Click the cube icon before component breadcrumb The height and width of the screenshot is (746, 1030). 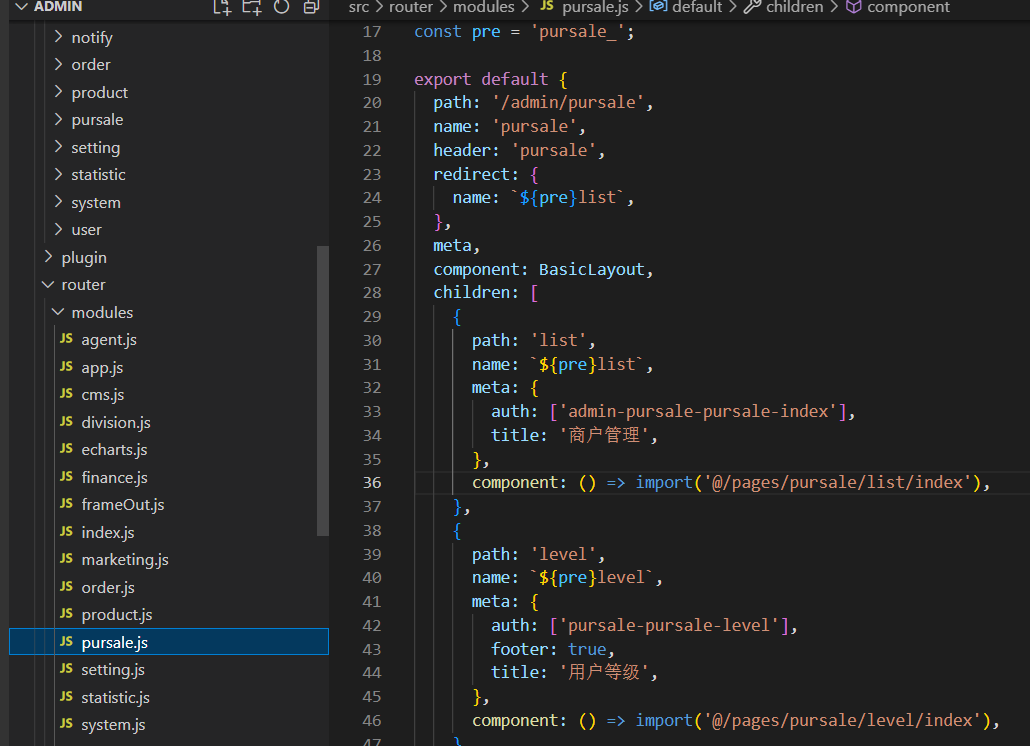[x=853, y=7]
